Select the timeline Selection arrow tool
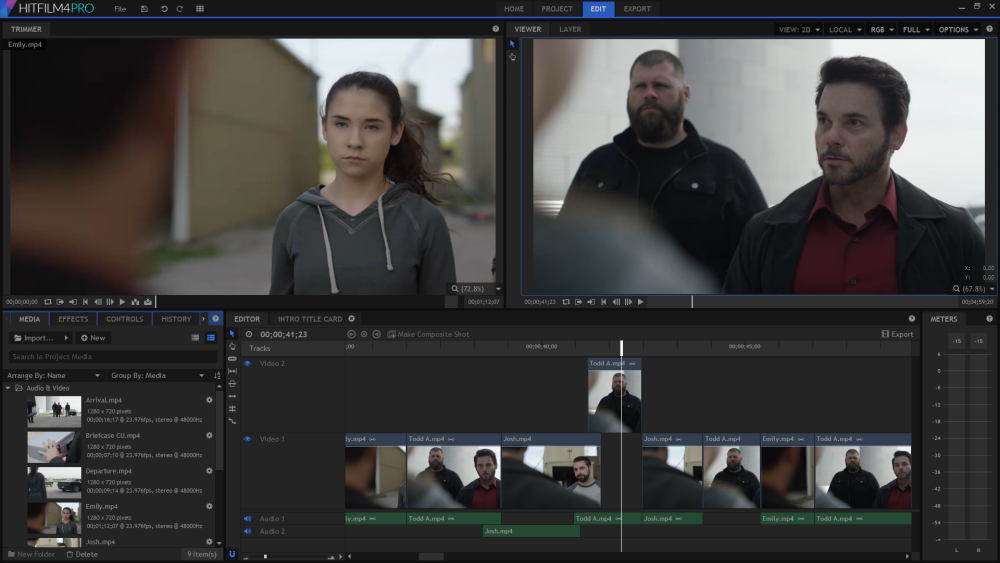Screen dimensions: 1000x563 pyautogui.click(x=232, y=333)
